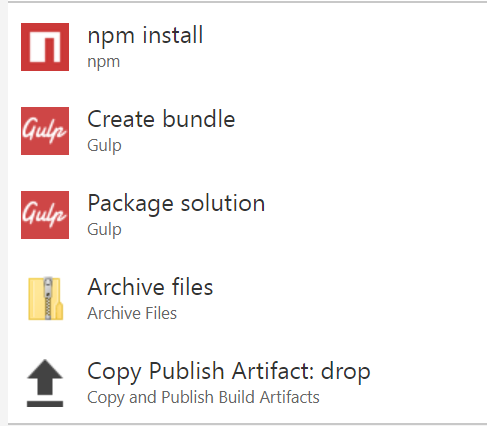Click the red npm icon
487x426 pixels.
pyautogui.click(x=45, y=47)
